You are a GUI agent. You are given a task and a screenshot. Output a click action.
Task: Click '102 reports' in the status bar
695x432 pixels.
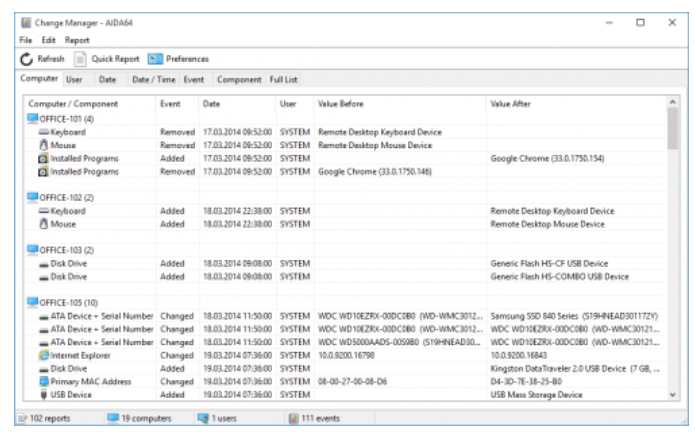click(50, 418)
